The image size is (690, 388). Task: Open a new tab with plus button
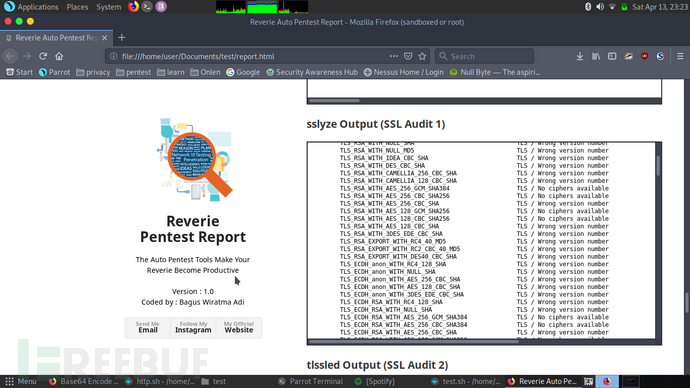coord(122,38)
